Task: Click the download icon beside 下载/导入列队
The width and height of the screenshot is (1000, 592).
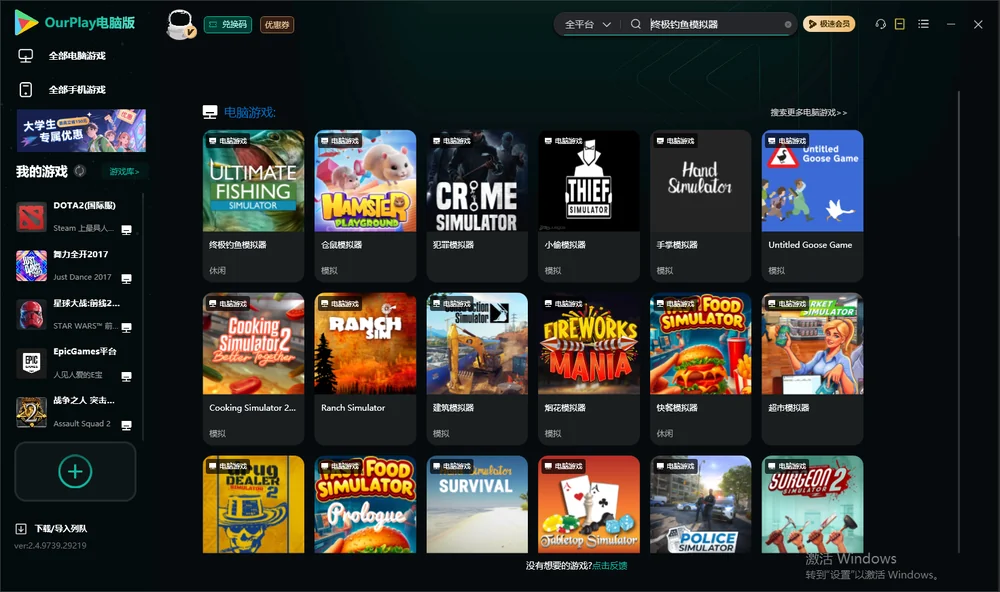Action: pos(21,529)
